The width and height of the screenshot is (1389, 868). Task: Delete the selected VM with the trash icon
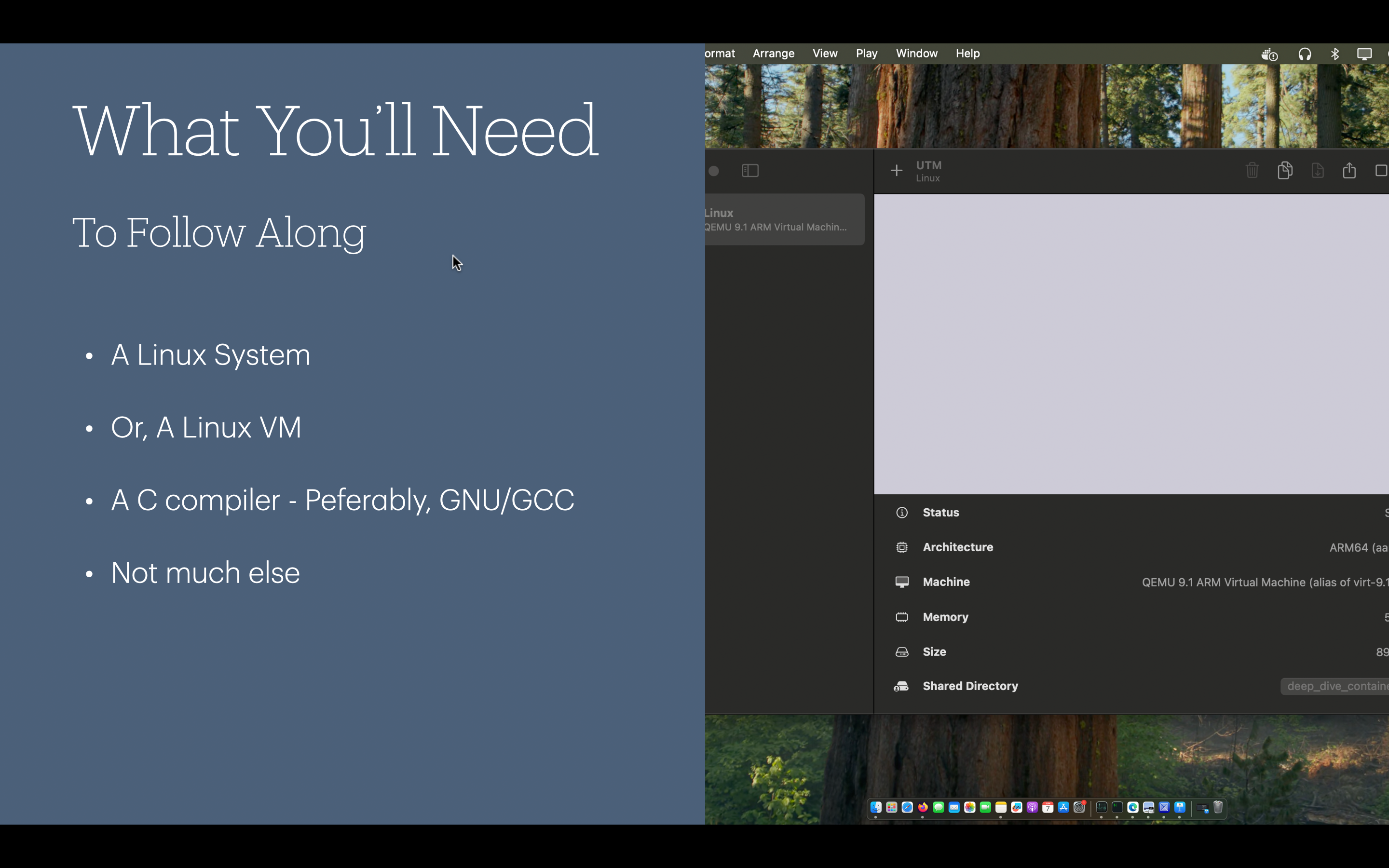[x=1252, y=171]
